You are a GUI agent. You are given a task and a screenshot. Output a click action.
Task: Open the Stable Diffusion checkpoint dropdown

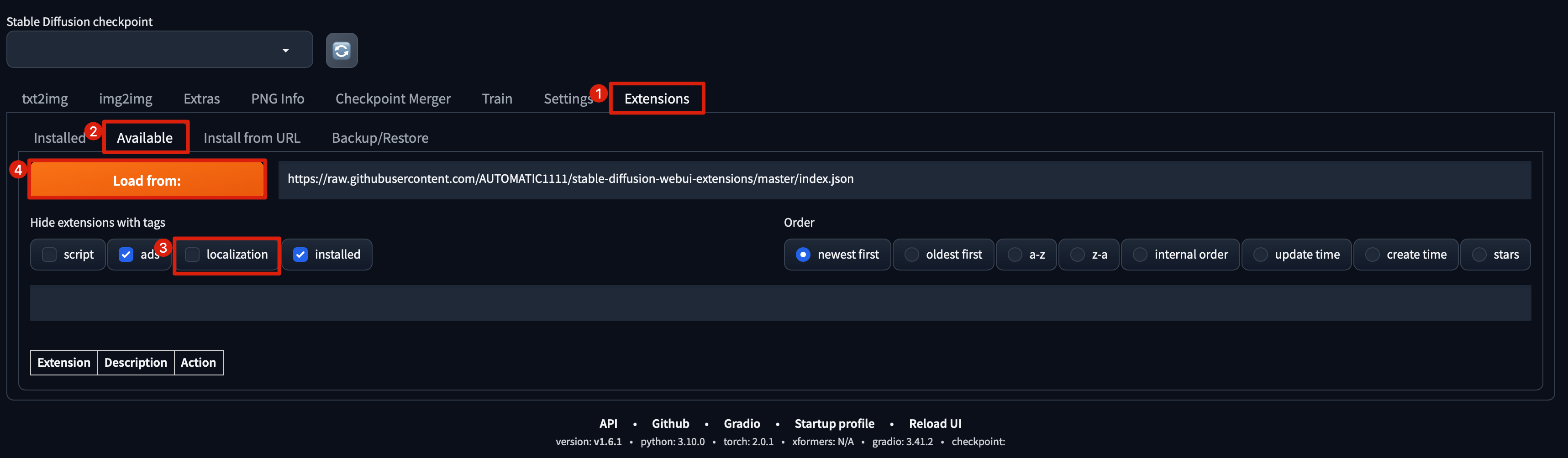tap(159, 50)
